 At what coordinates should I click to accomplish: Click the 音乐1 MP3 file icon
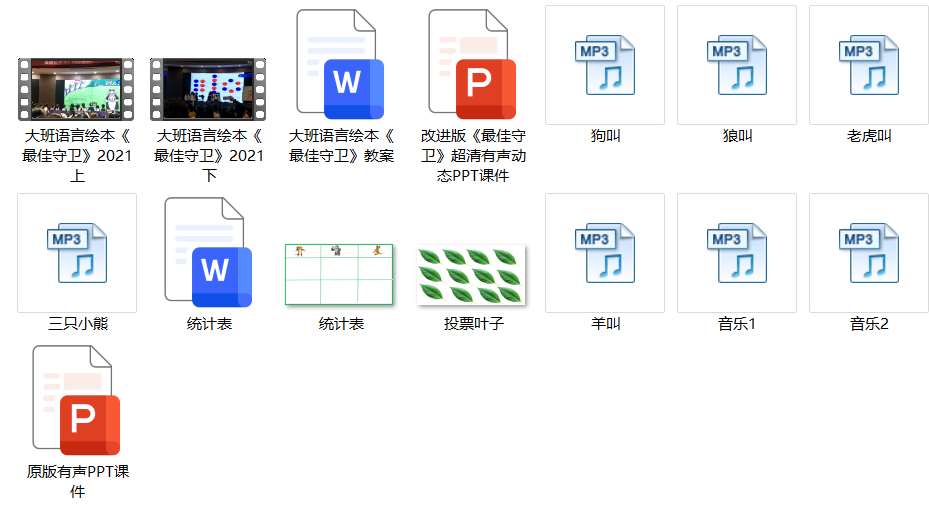[x=737, y=253]
